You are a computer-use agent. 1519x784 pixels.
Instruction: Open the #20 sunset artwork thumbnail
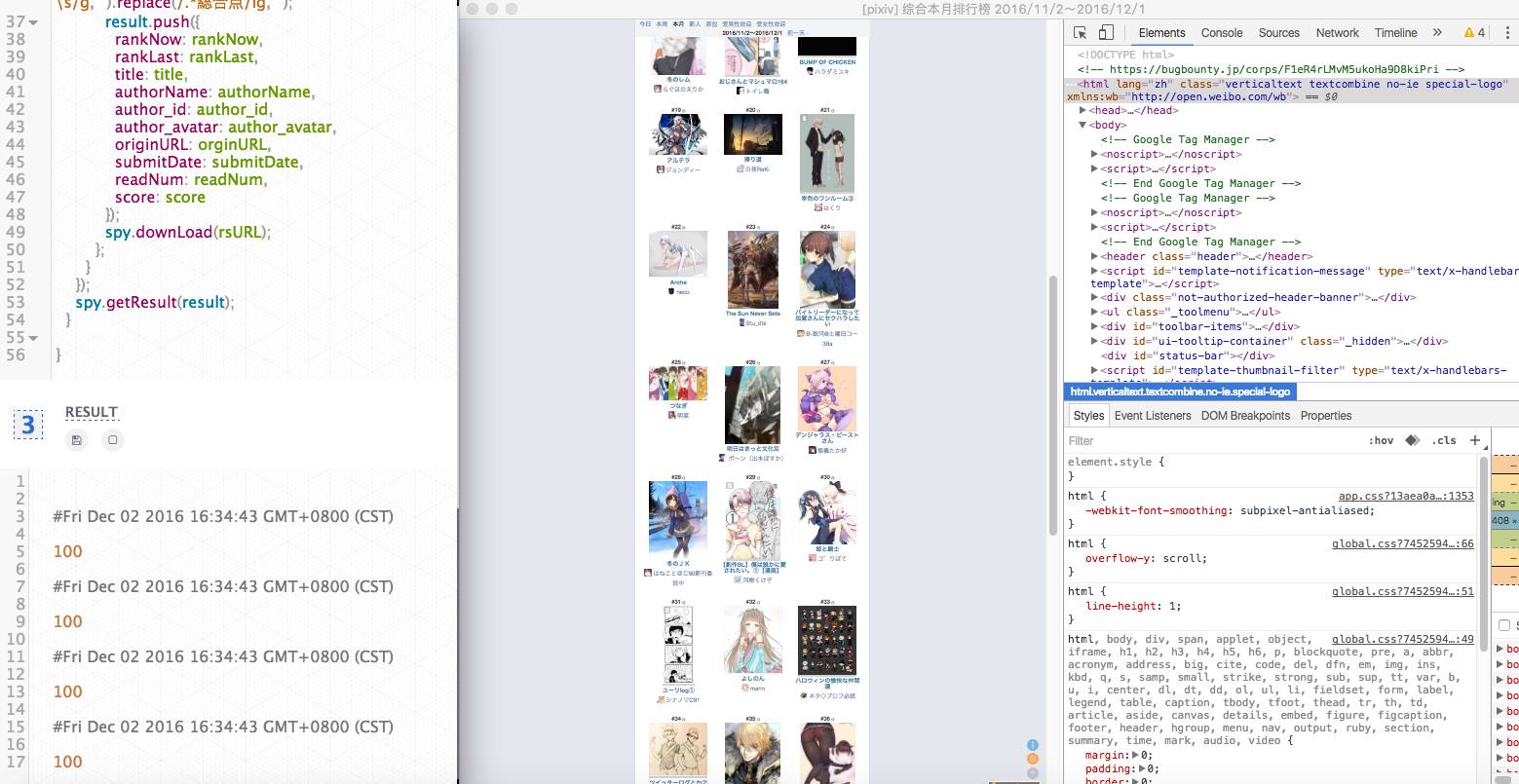[752, 133]
